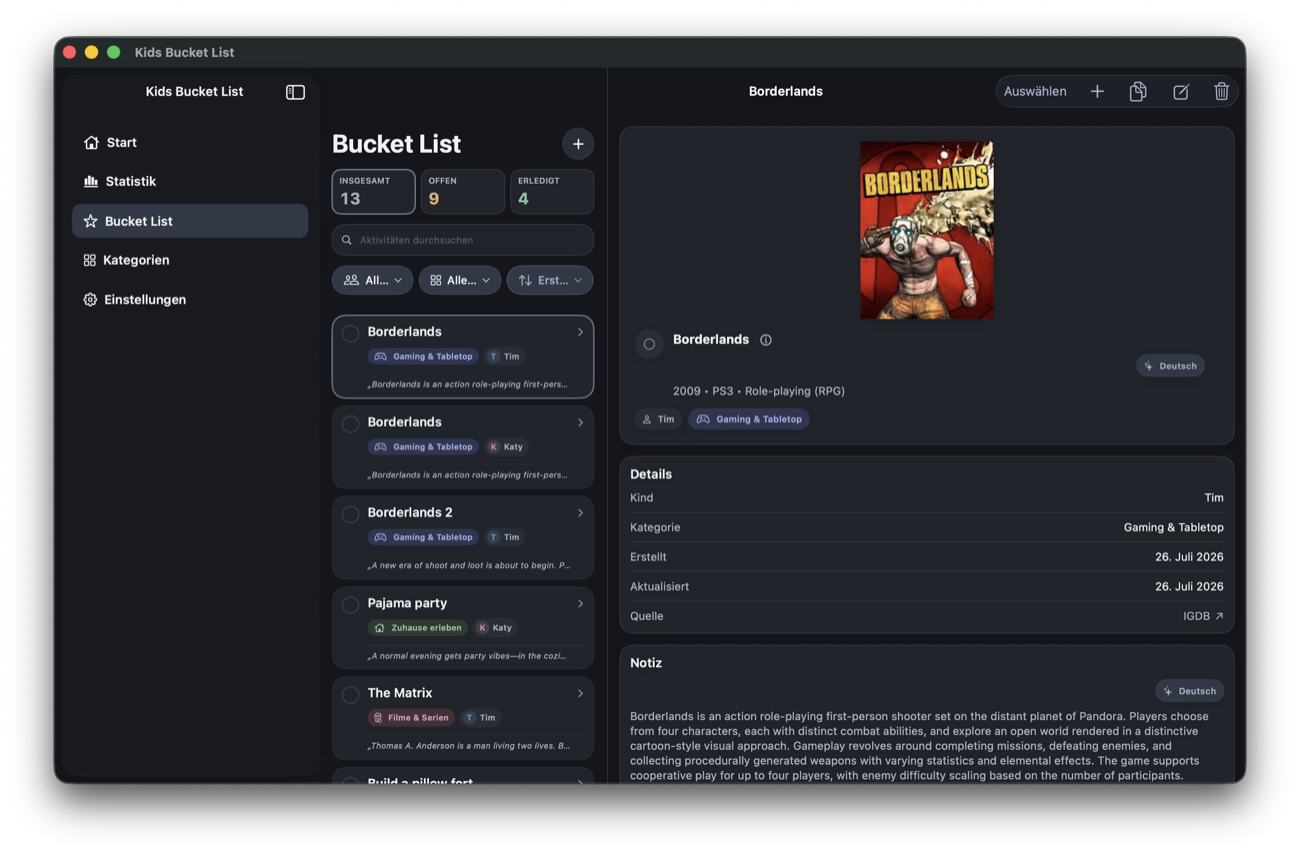Filter by Offen 9 counter

coord(462,191)
